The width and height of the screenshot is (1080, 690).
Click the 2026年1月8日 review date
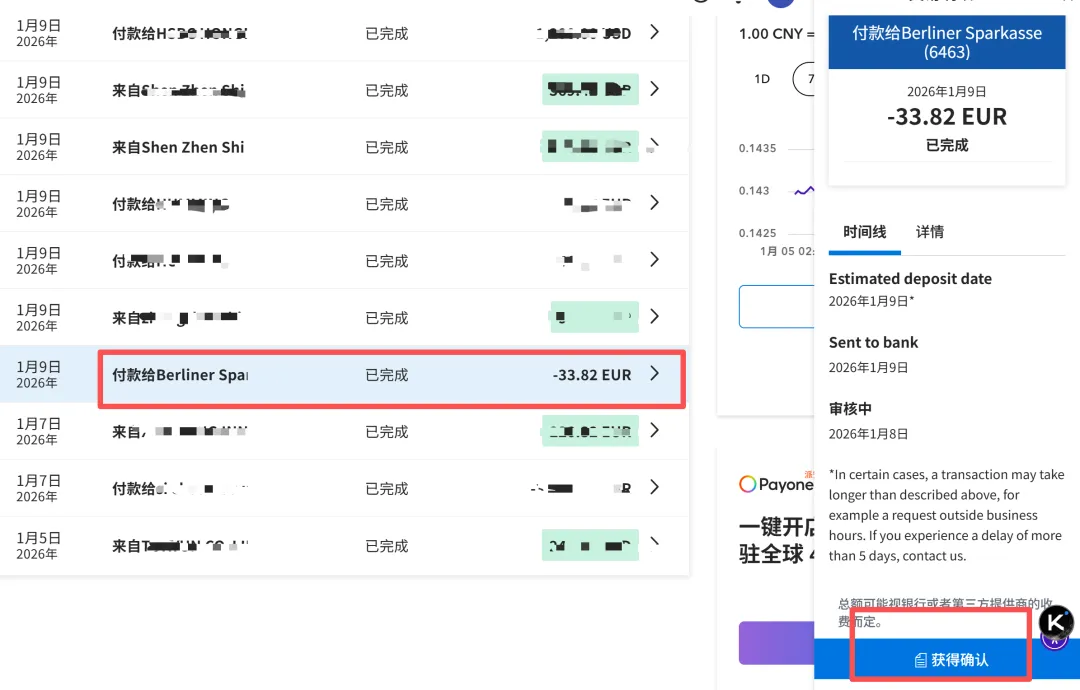tap(868, 434)
